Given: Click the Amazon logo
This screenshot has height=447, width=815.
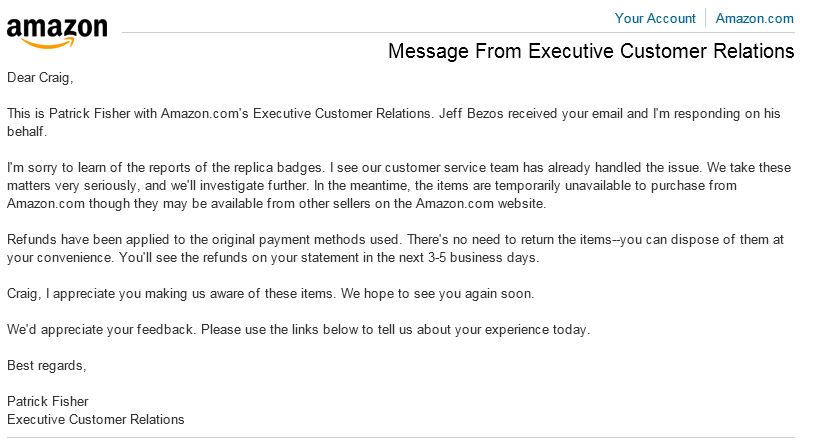Looking at the screenshot, I should 57,33.
